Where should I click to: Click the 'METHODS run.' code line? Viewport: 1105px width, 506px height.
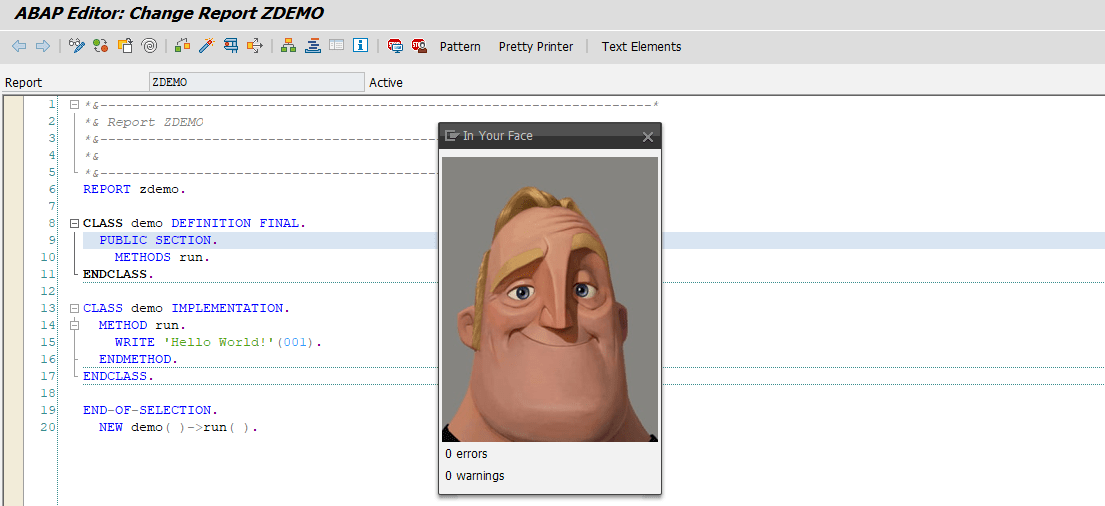162,257
